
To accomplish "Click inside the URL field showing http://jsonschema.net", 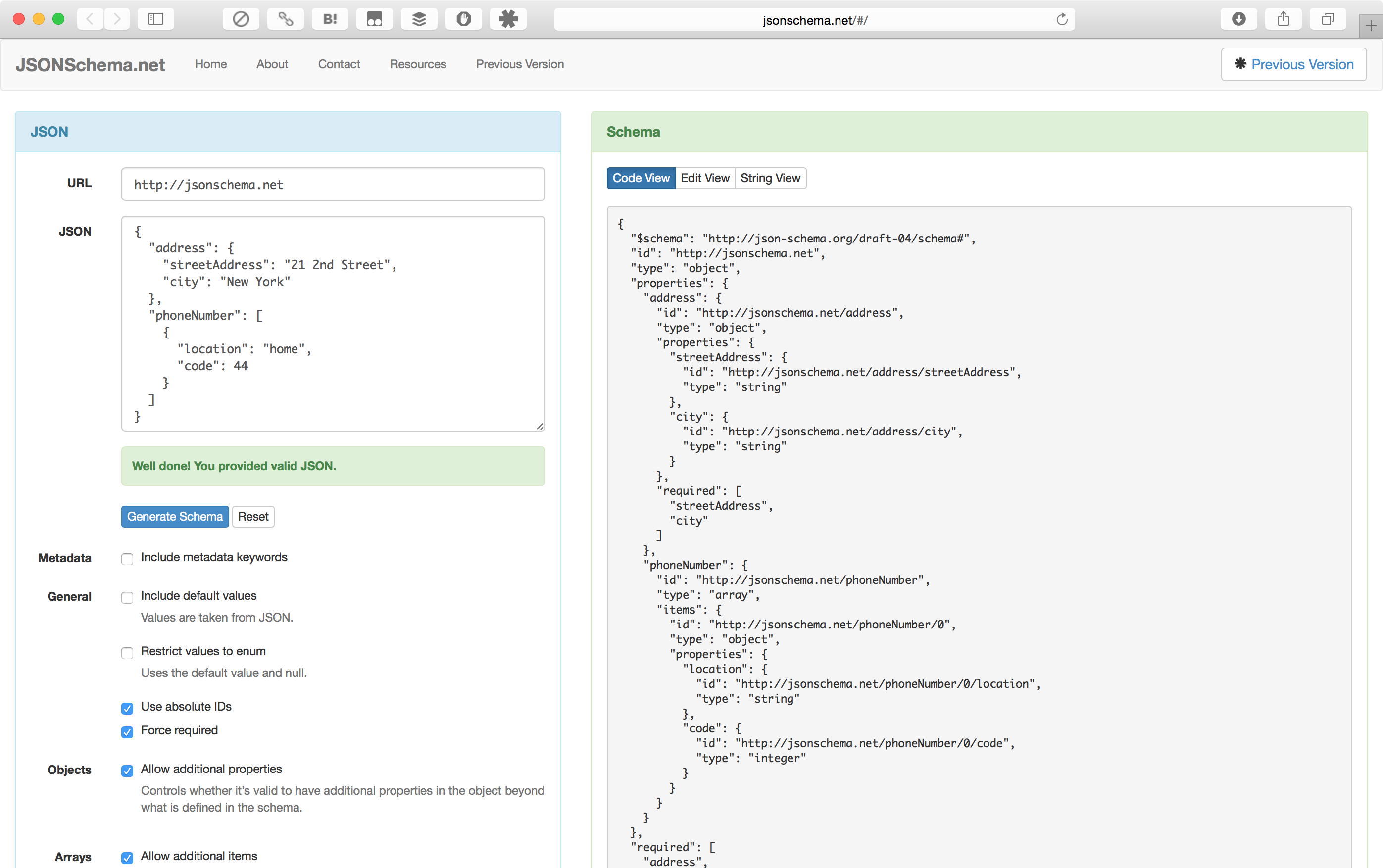I will coord(333,184).
